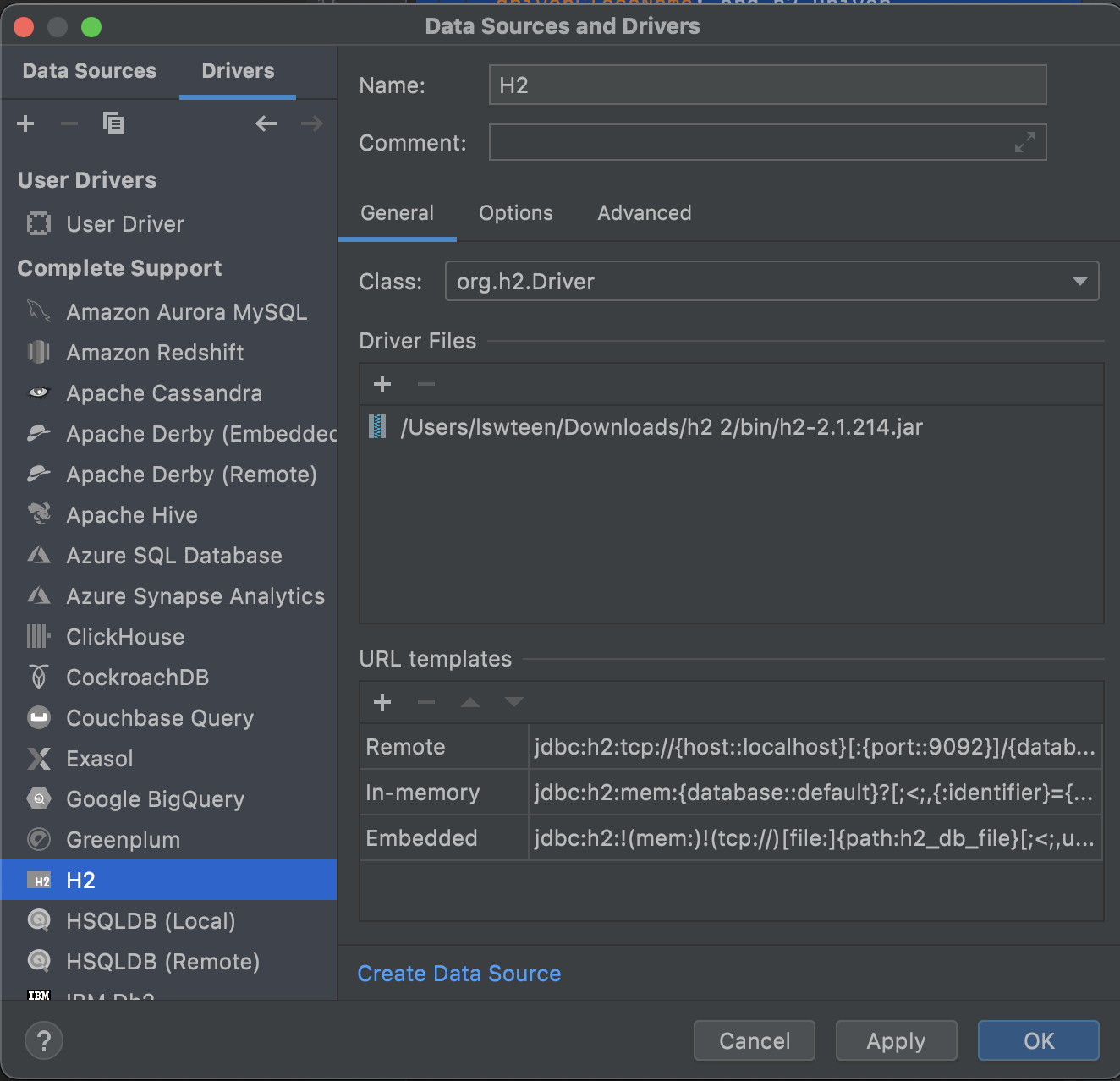Select the In-memory URL template row
The width and height of the screenshot is (1120, 1081).
732,793
